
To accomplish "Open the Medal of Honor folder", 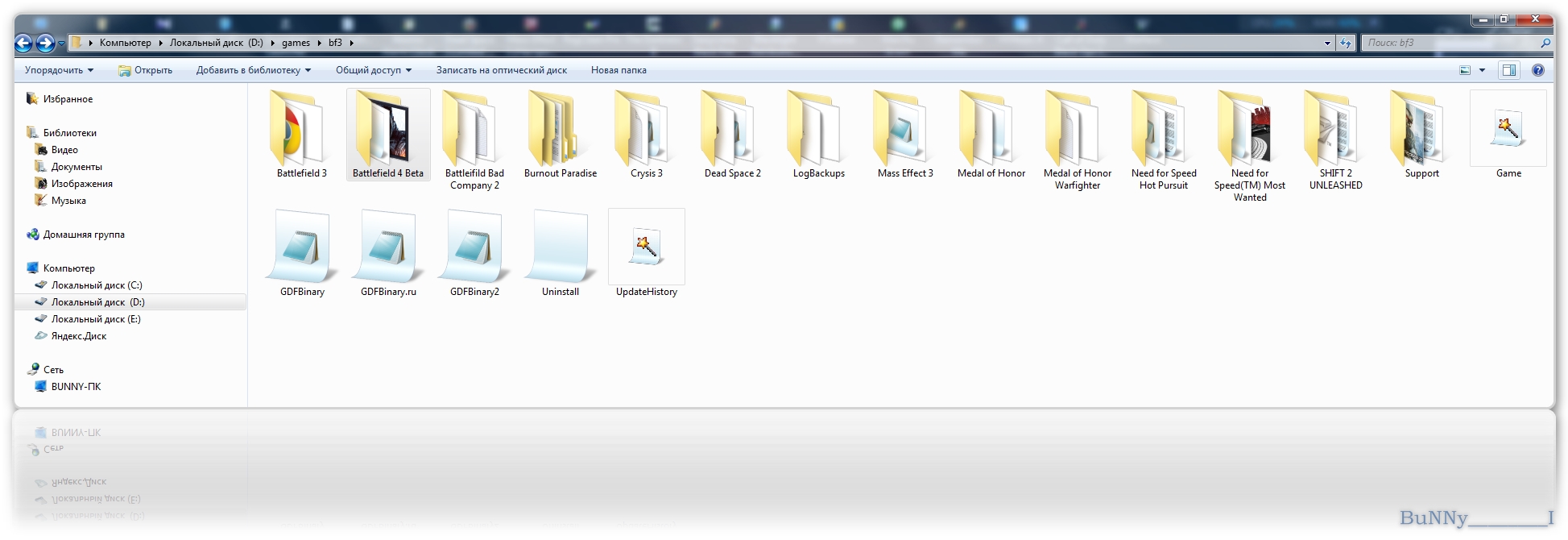I will (x=991, y=135).
